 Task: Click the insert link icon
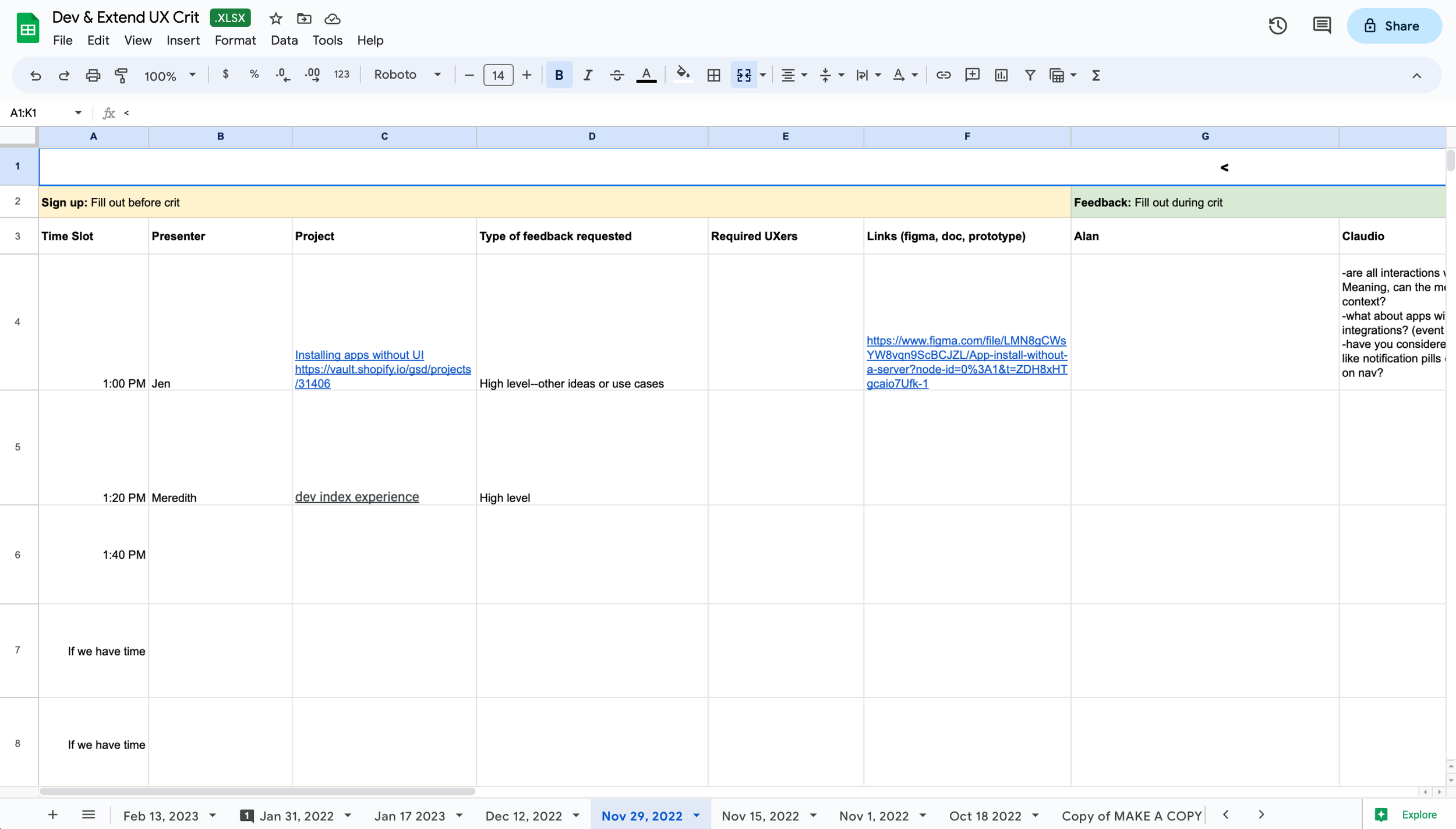pos(943,75)
